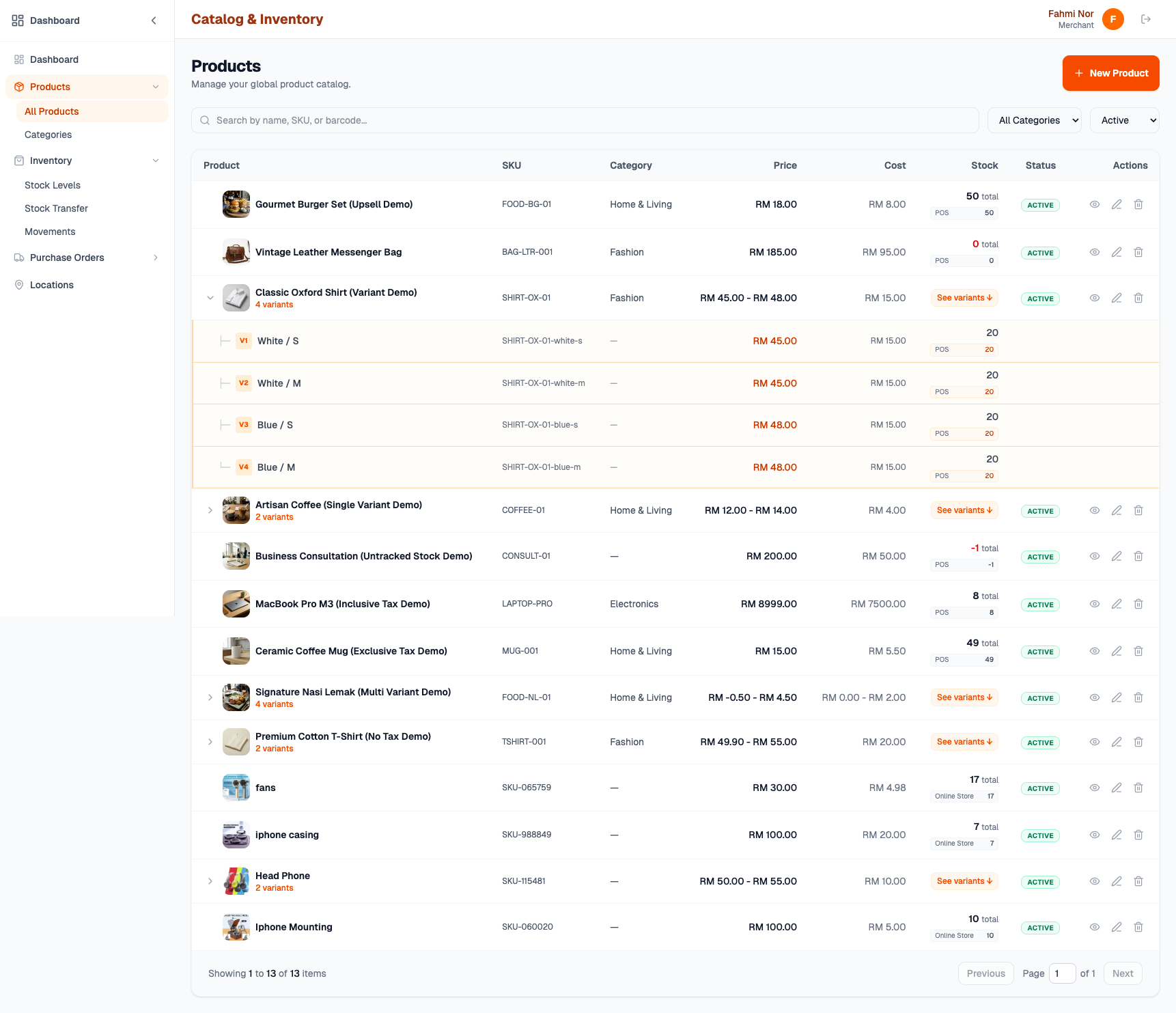1176x1013 pixels.
Task: Click the New Product button
Action: click(x=1110, y=73)
